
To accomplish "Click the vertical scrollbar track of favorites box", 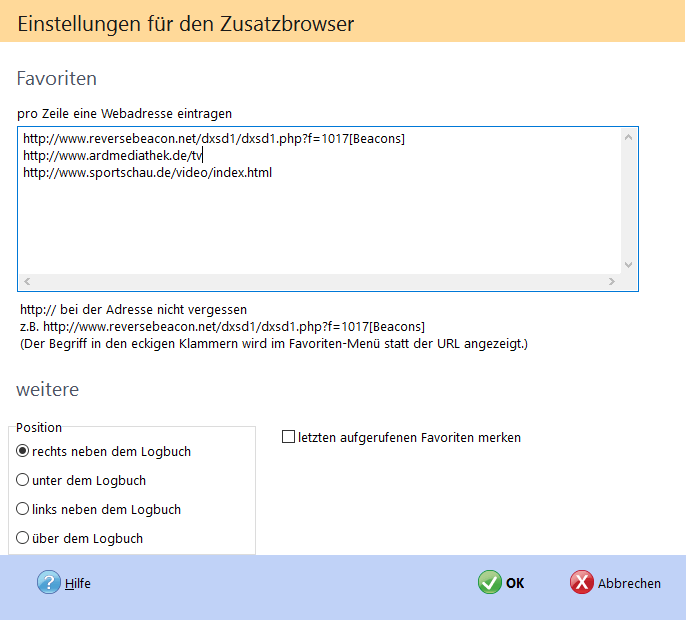I will [x=629, y=200].
